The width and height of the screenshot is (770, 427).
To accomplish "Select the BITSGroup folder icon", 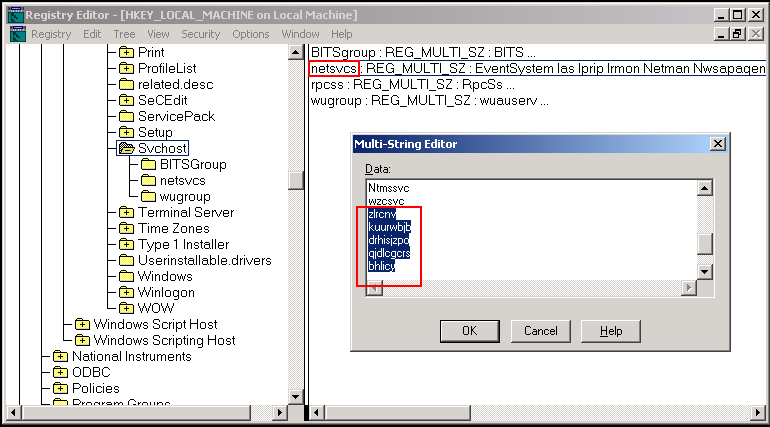I will click(148, 164).
